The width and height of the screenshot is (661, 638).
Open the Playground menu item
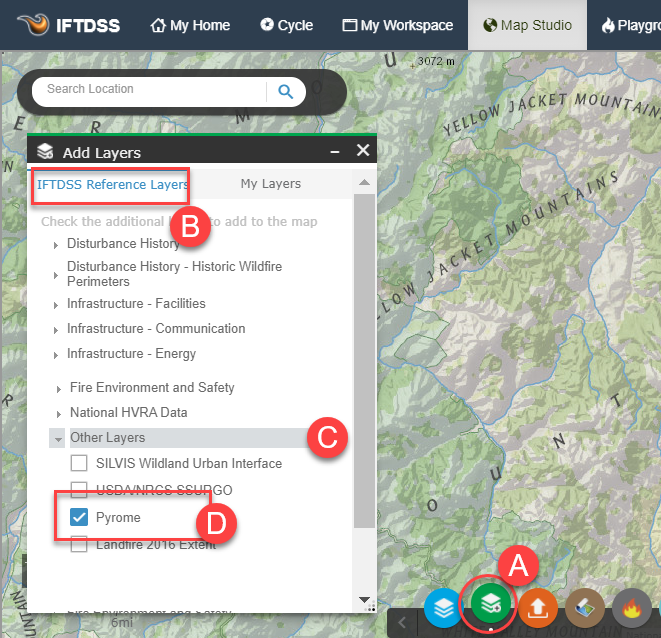[x=631, y=25]
